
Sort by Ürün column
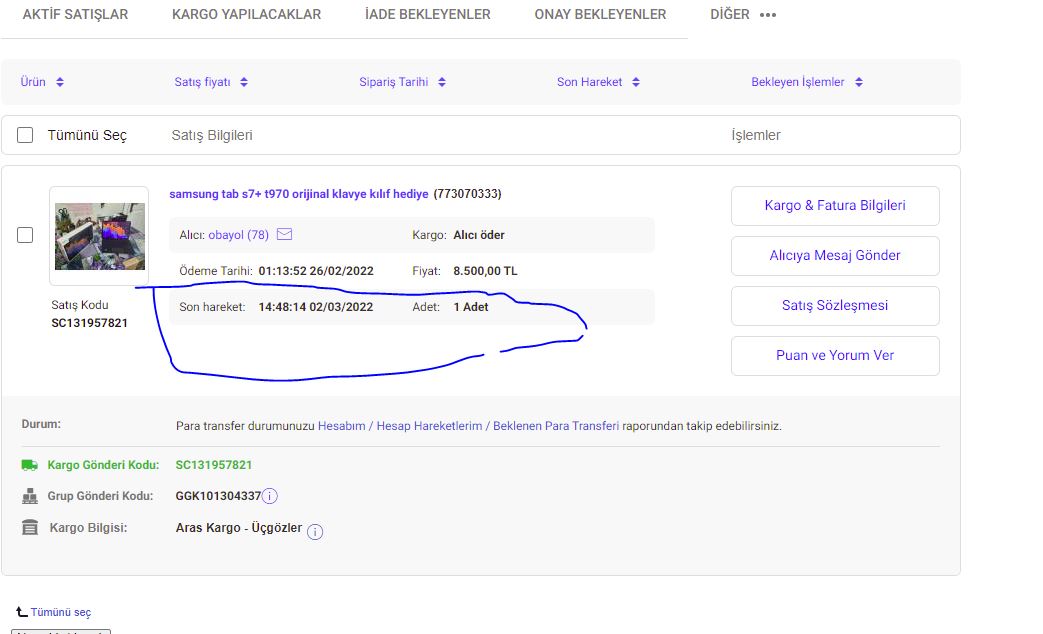pyautogui.click(x=42, y=82)
